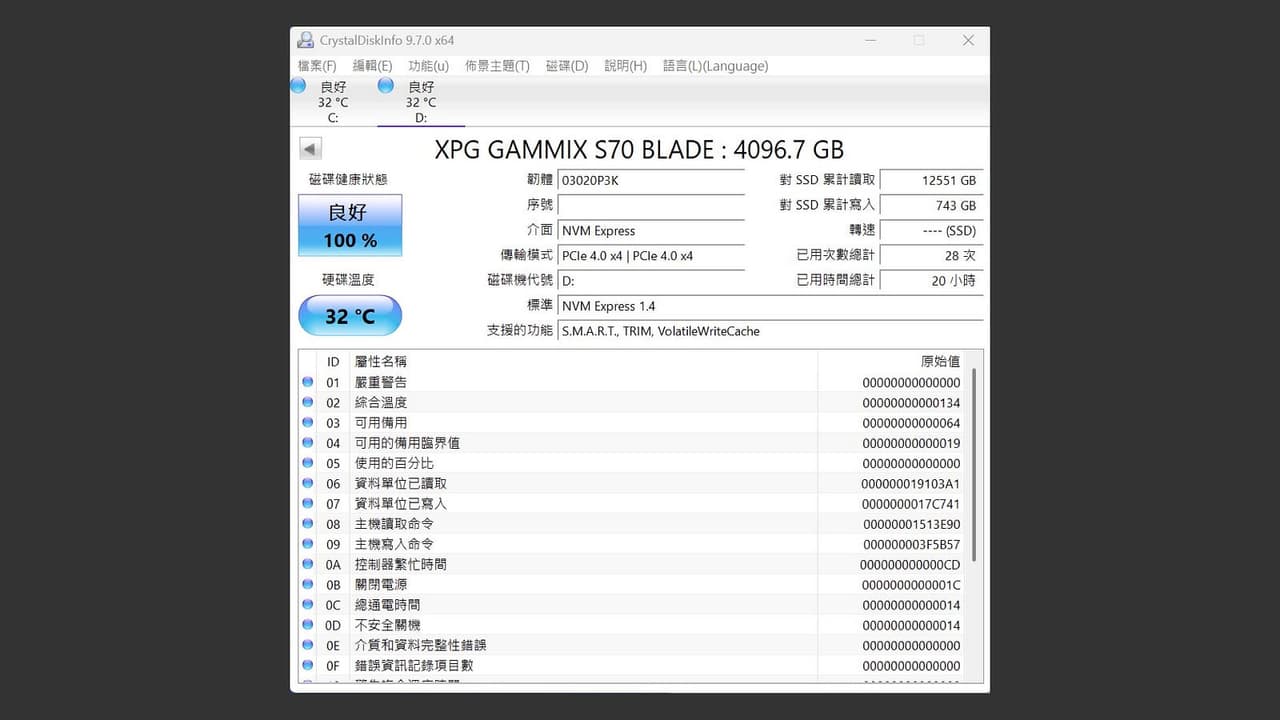Select the status orb for 08 主機讀取命令
This screenshot has width=1280, height=720.
point(307,524)
